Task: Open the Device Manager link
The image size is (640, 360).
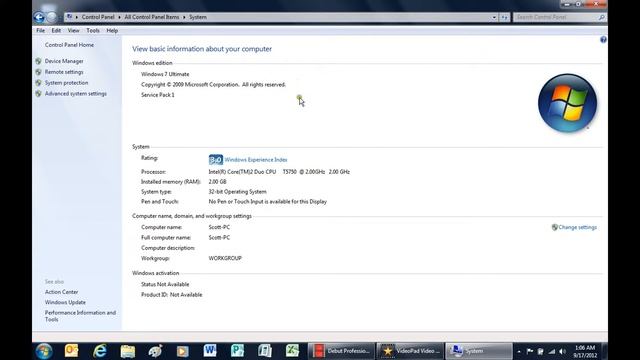Action: click(64, 61)
